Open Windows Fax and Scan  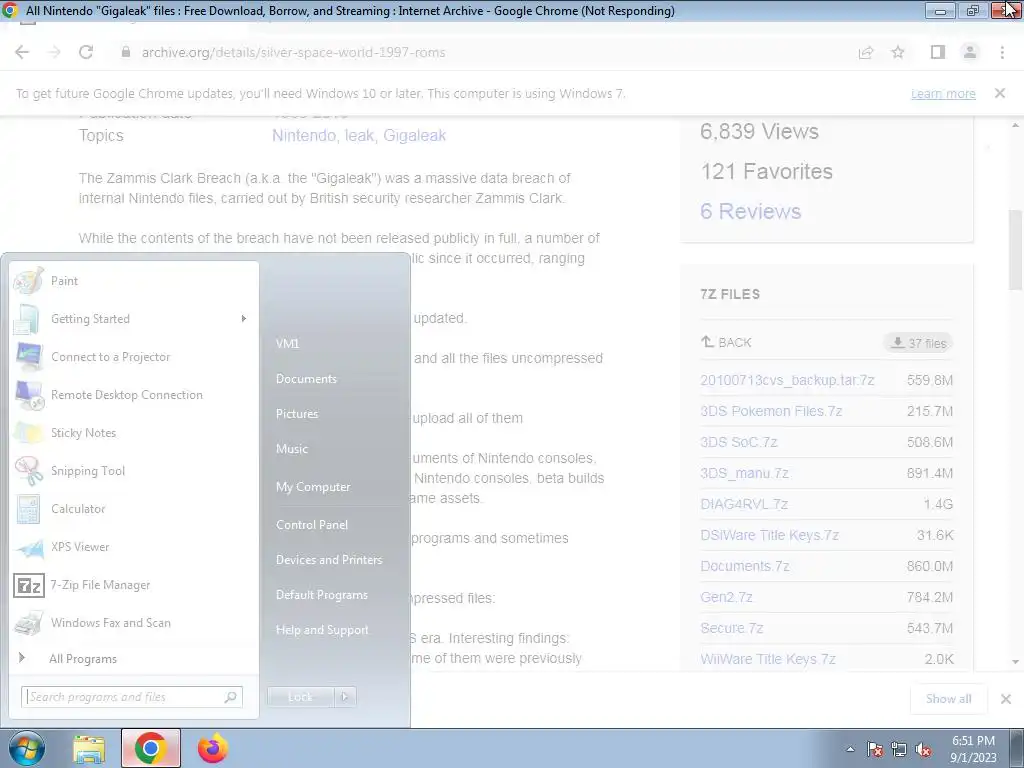pyautogui.click(x=135, y=622)
